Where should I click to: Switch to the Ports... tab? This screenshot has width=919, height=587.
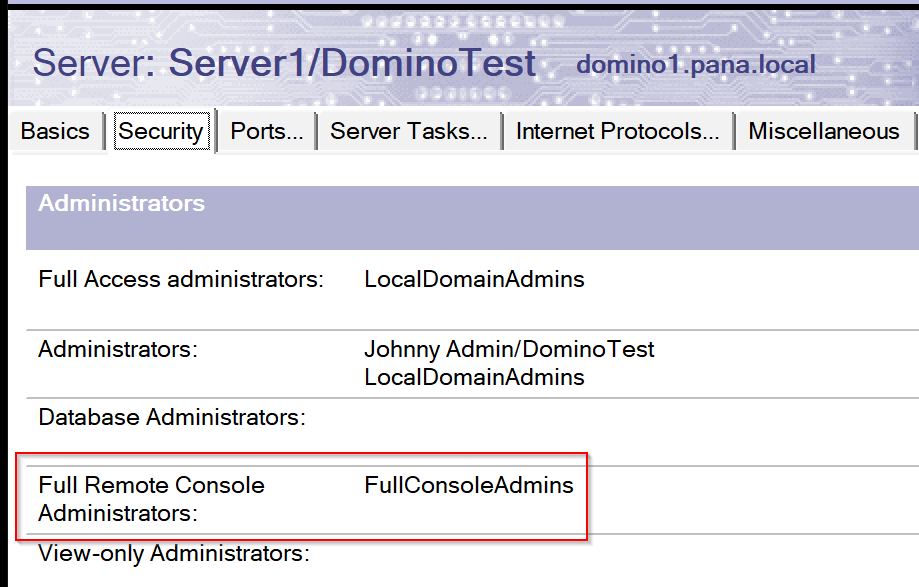[267, 131]
